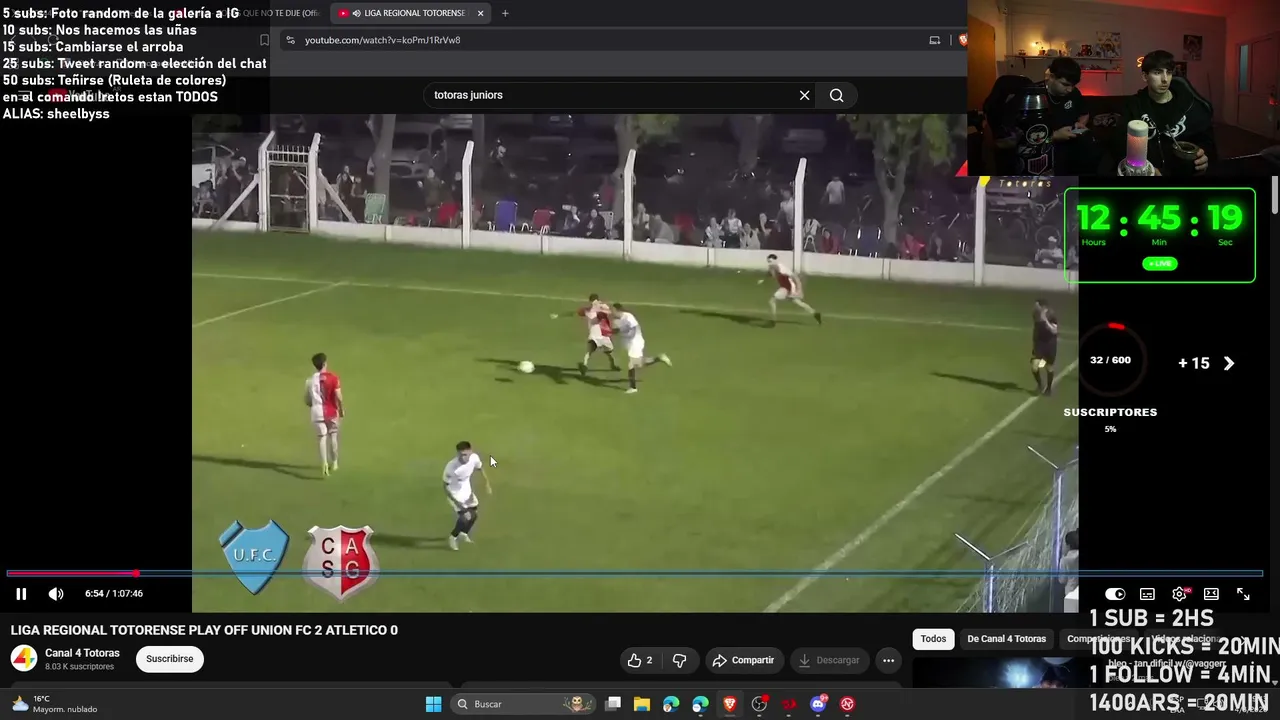Select the Todos filter chip
Viewport: 1280px width, 720px height.
click(x=933, y=639)
